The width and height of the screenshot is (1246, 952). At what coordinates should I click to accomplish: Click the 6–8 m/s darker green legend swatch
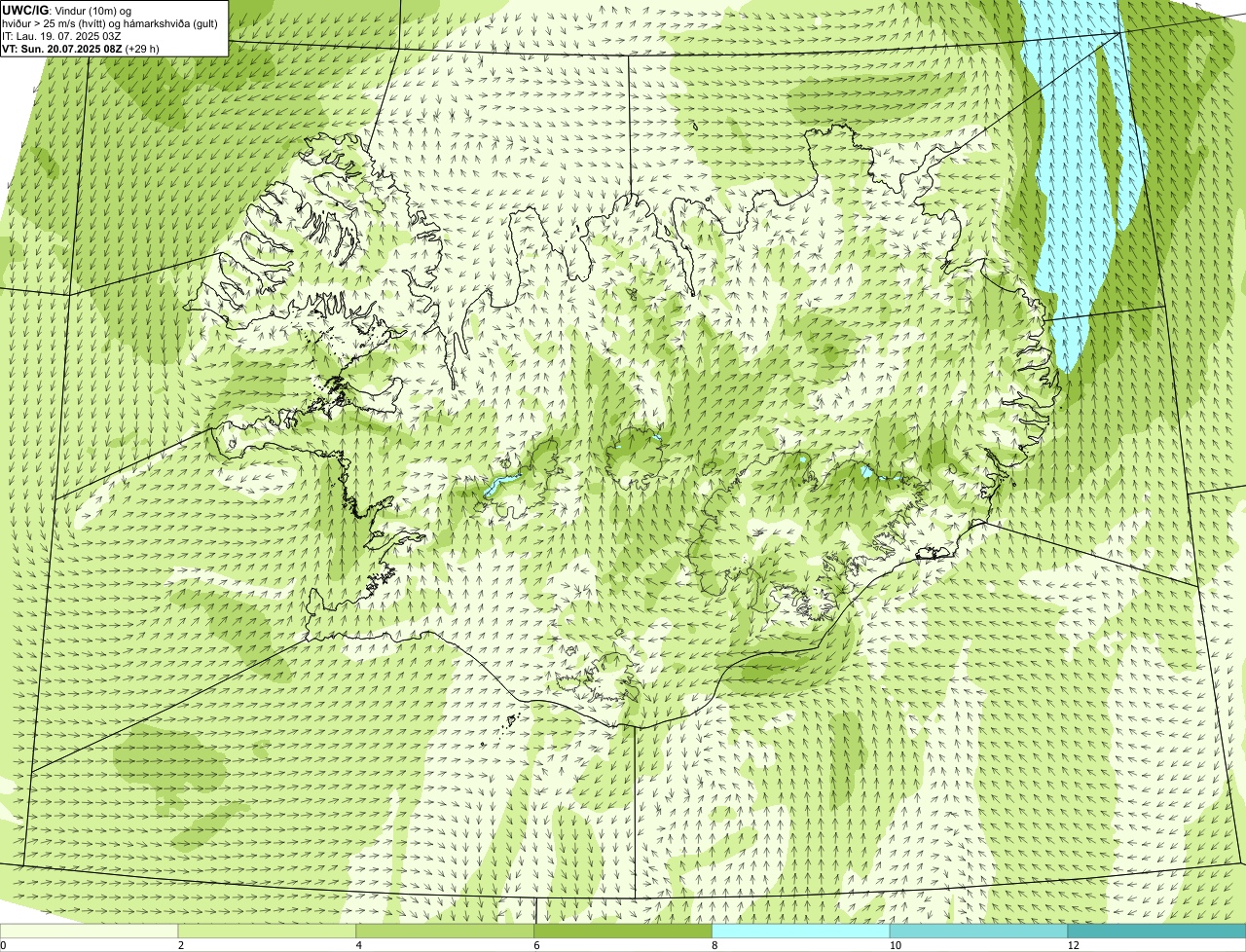(623, 931)
